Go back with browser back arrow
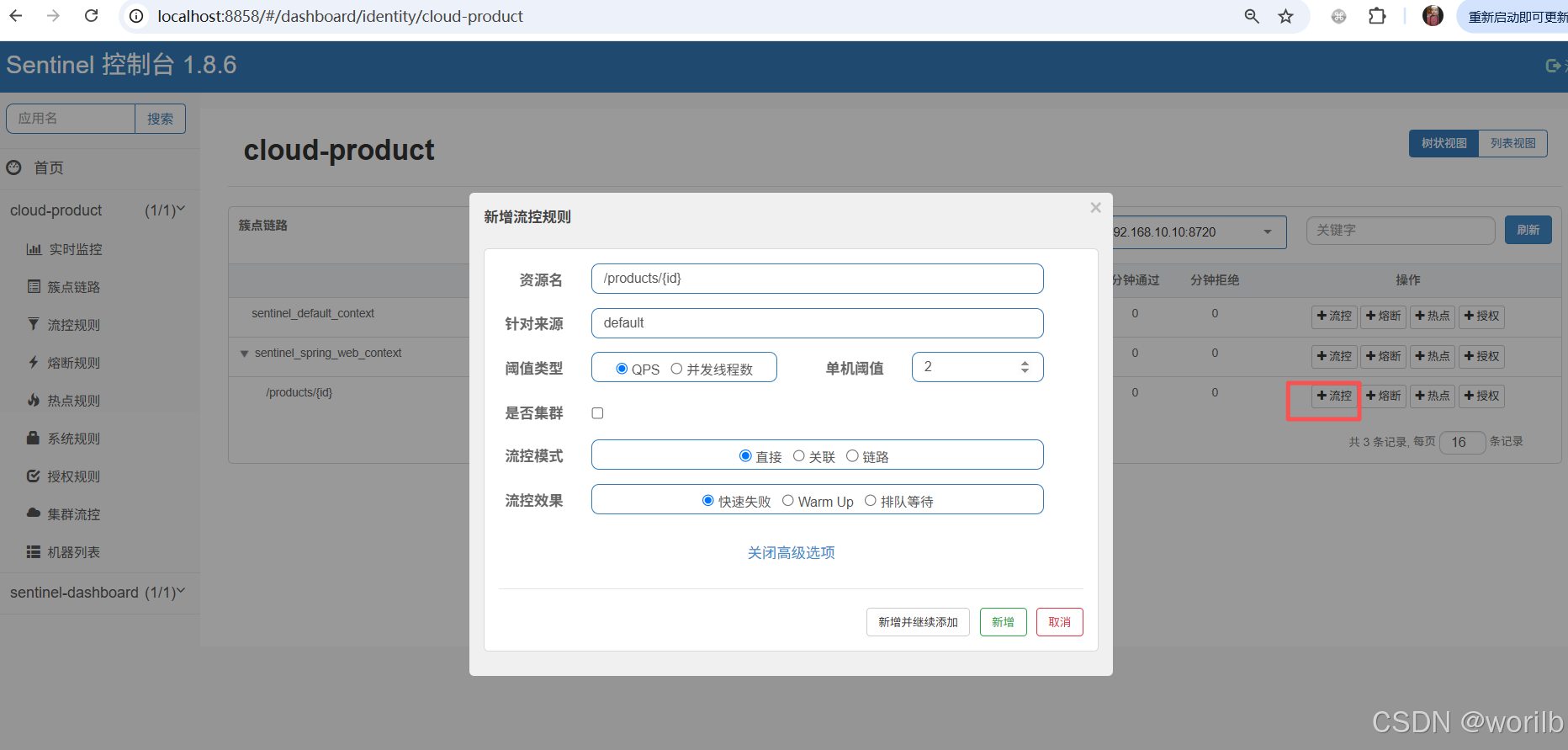Image resolution: width=1568 pixels, height=750 pixels. (16, 16)
